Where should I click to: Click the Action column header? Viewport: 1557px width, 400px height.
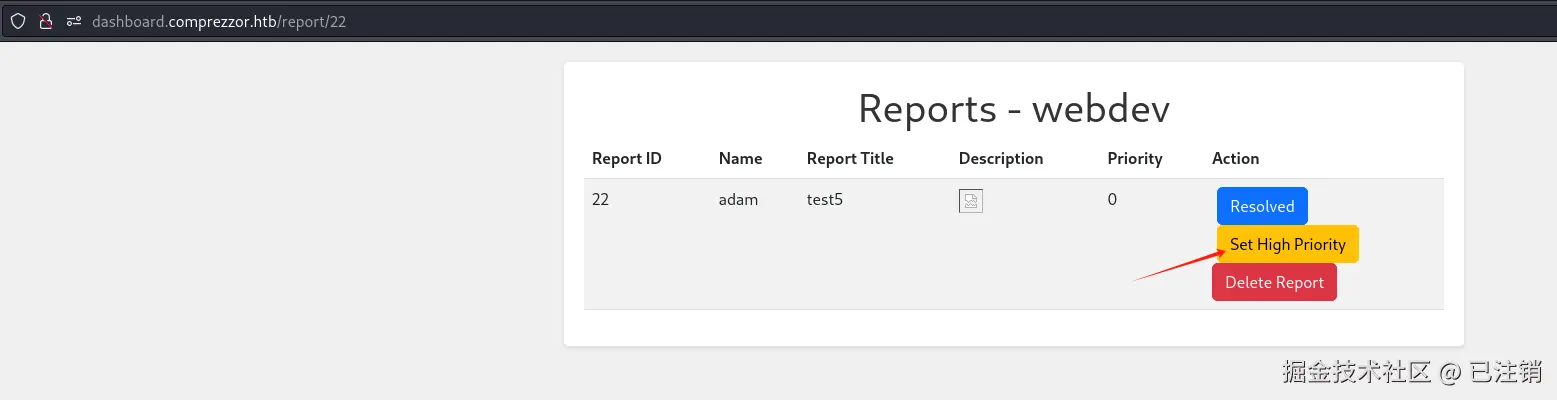1235,158
